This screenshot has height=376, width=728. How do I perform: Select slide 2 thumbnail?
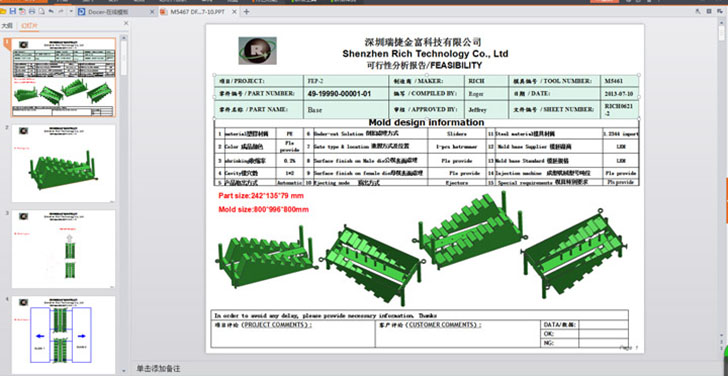point(64,163)
